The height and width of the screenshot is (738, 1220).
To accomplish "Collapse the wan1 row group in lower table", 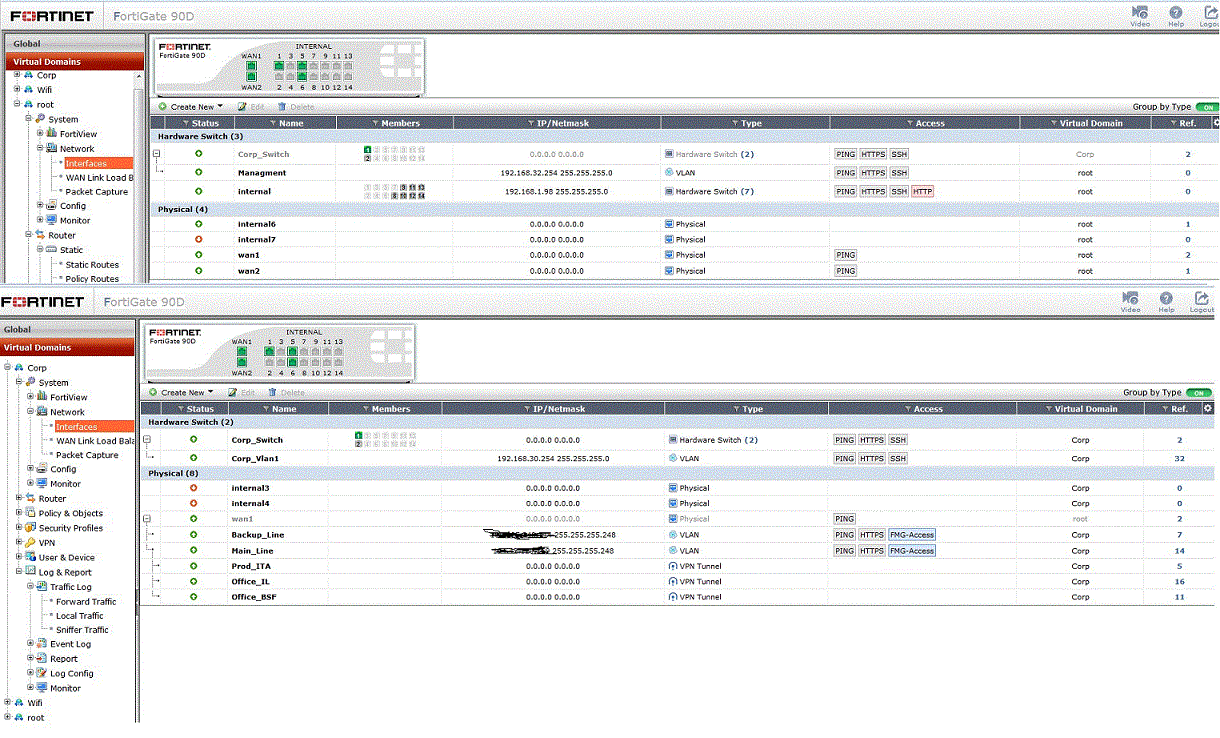I will [x=147, y=519].
